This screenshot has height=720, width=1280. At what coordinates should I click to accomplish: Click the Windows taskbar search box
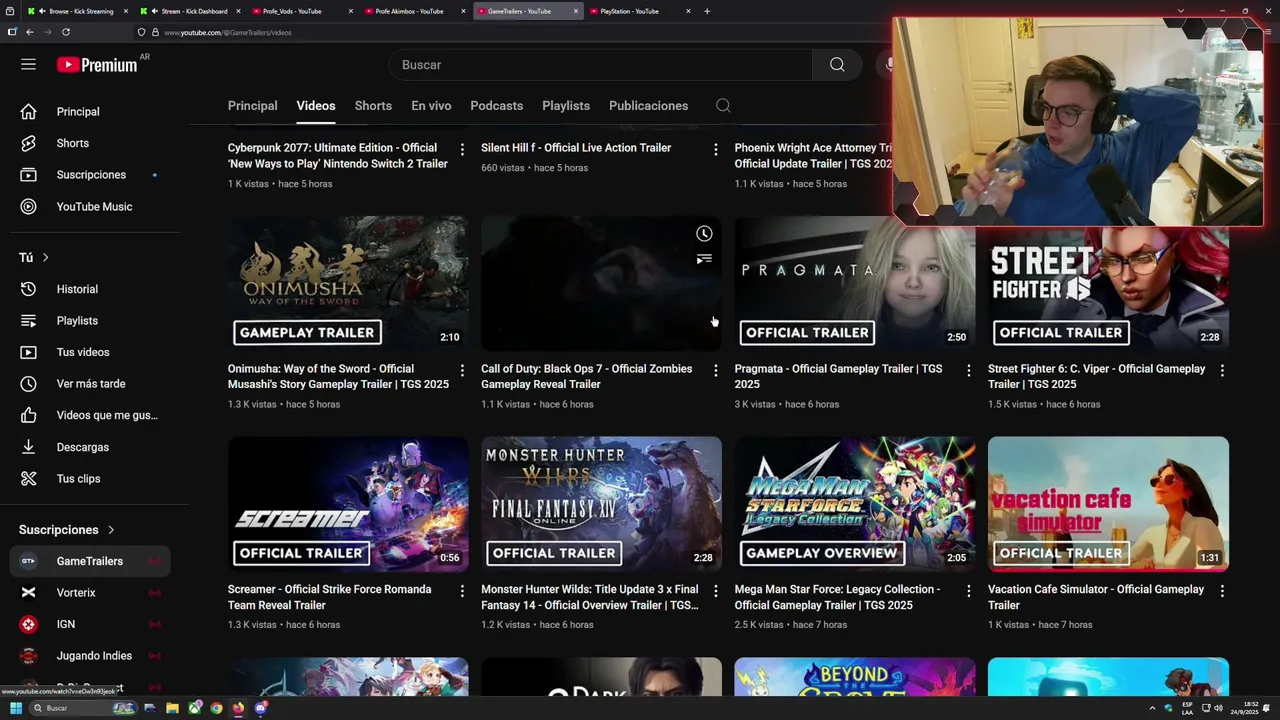82,708
